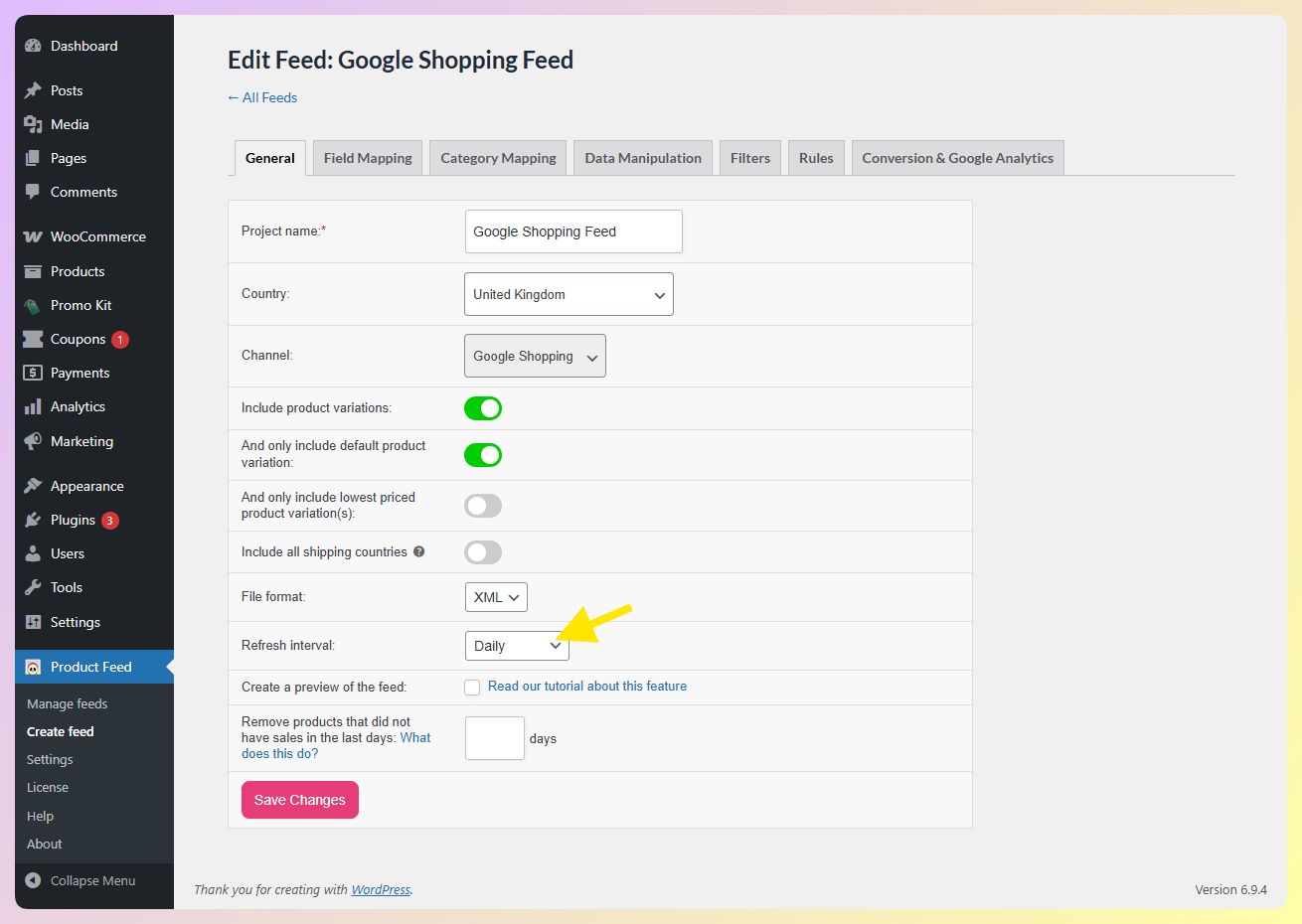
Task: Open the Appearance paintbrush icon
Action: pos(33,486)
